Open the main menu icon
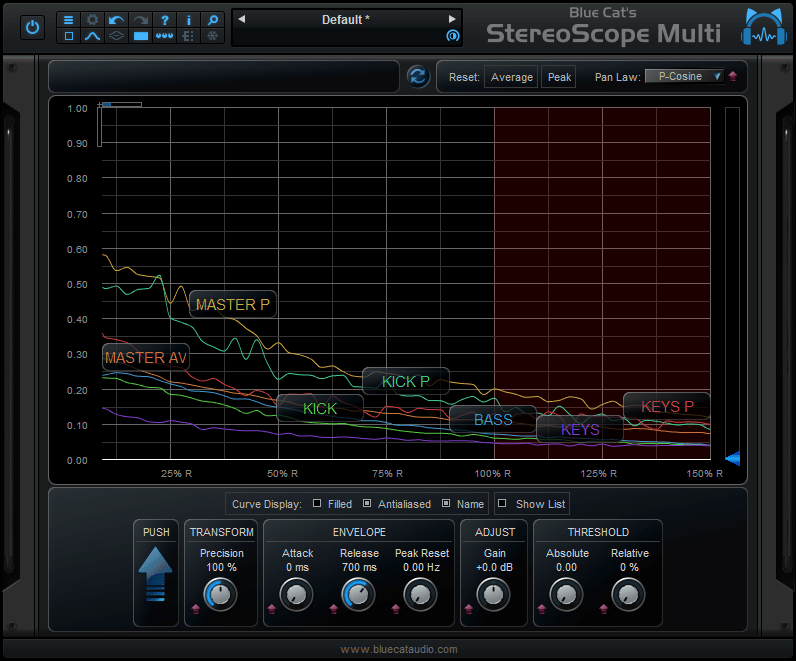Viewport: 796px width, 661px height. click(69, 19)
